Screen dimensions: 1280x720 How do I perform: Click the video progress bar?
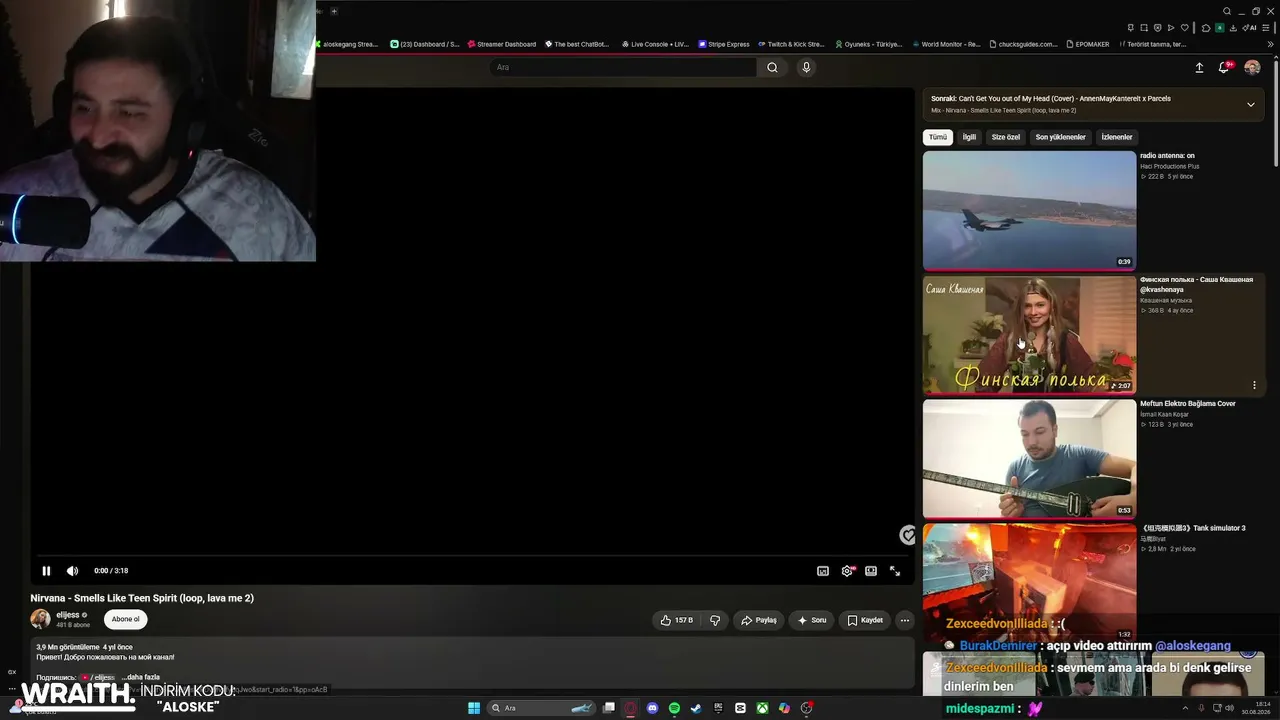point(472,555)
